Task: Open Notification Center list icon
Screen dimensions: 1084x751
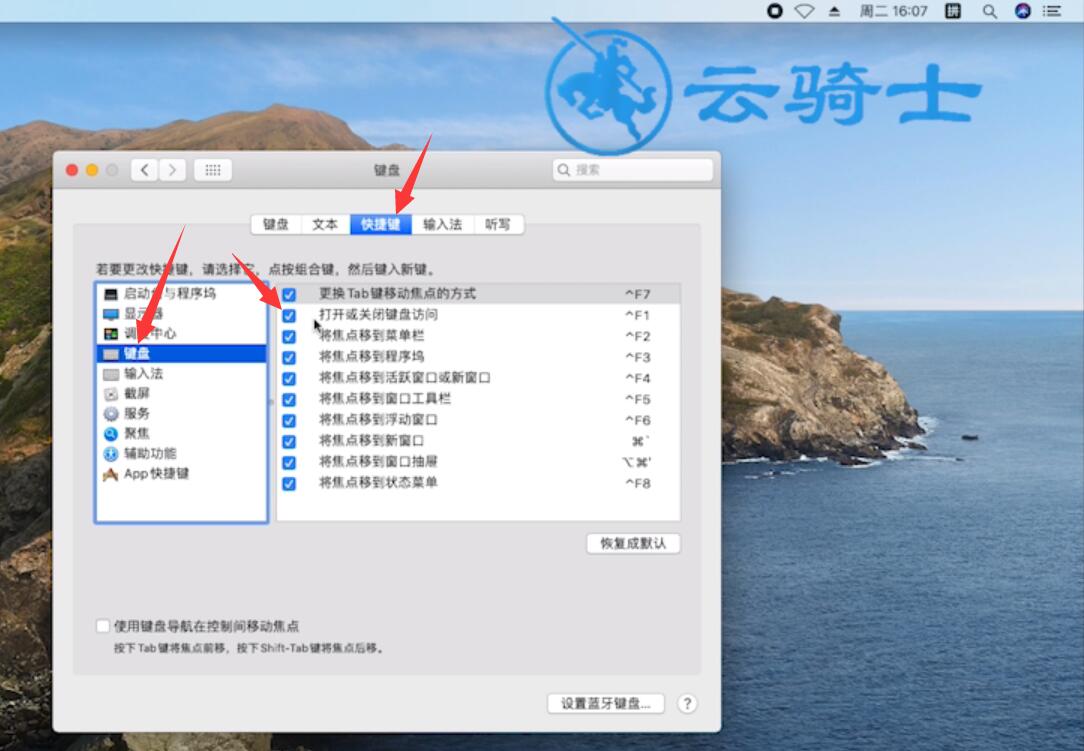Action: tap(1052, 11)
